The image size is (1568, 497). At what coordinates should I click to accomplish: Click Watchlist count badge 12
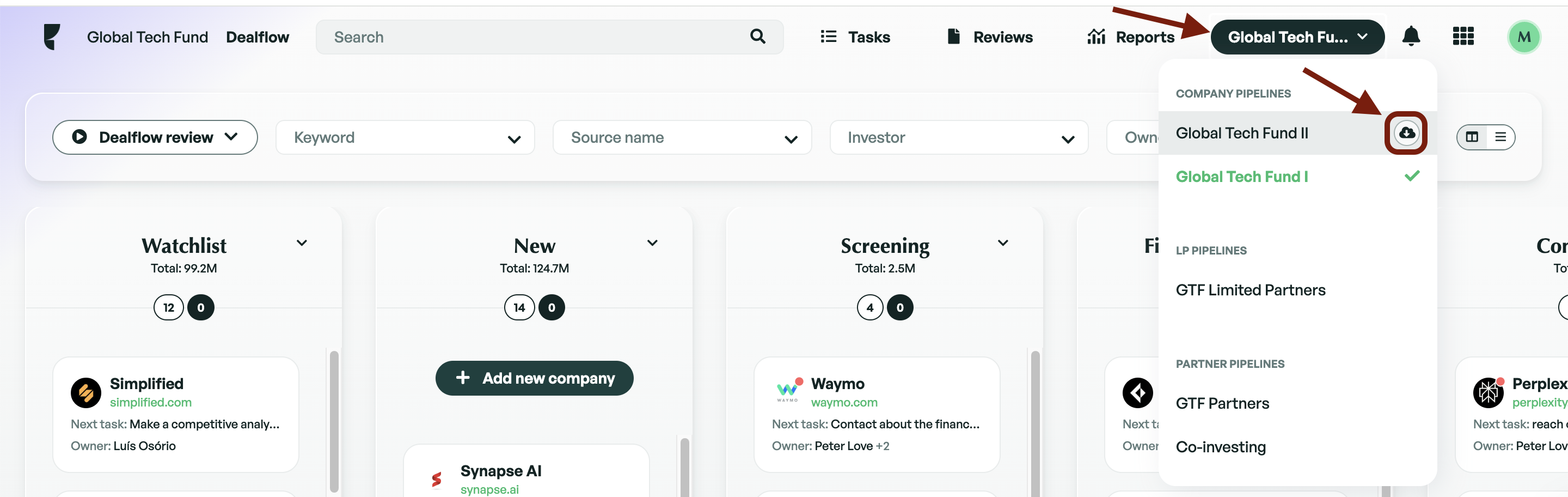(x=169, y=307)
